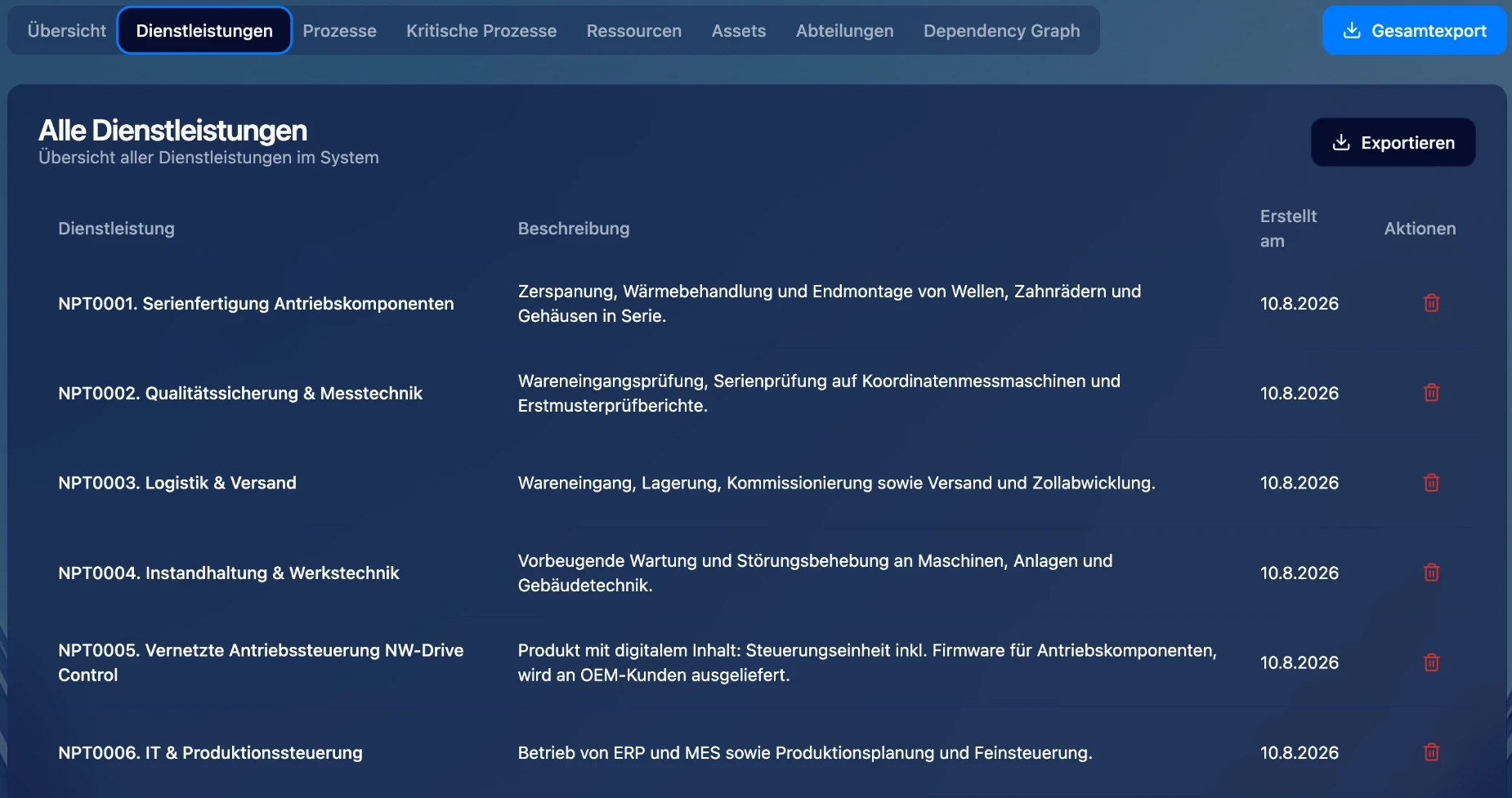Click description Produkt mit digitalem Inhalt

867,662
